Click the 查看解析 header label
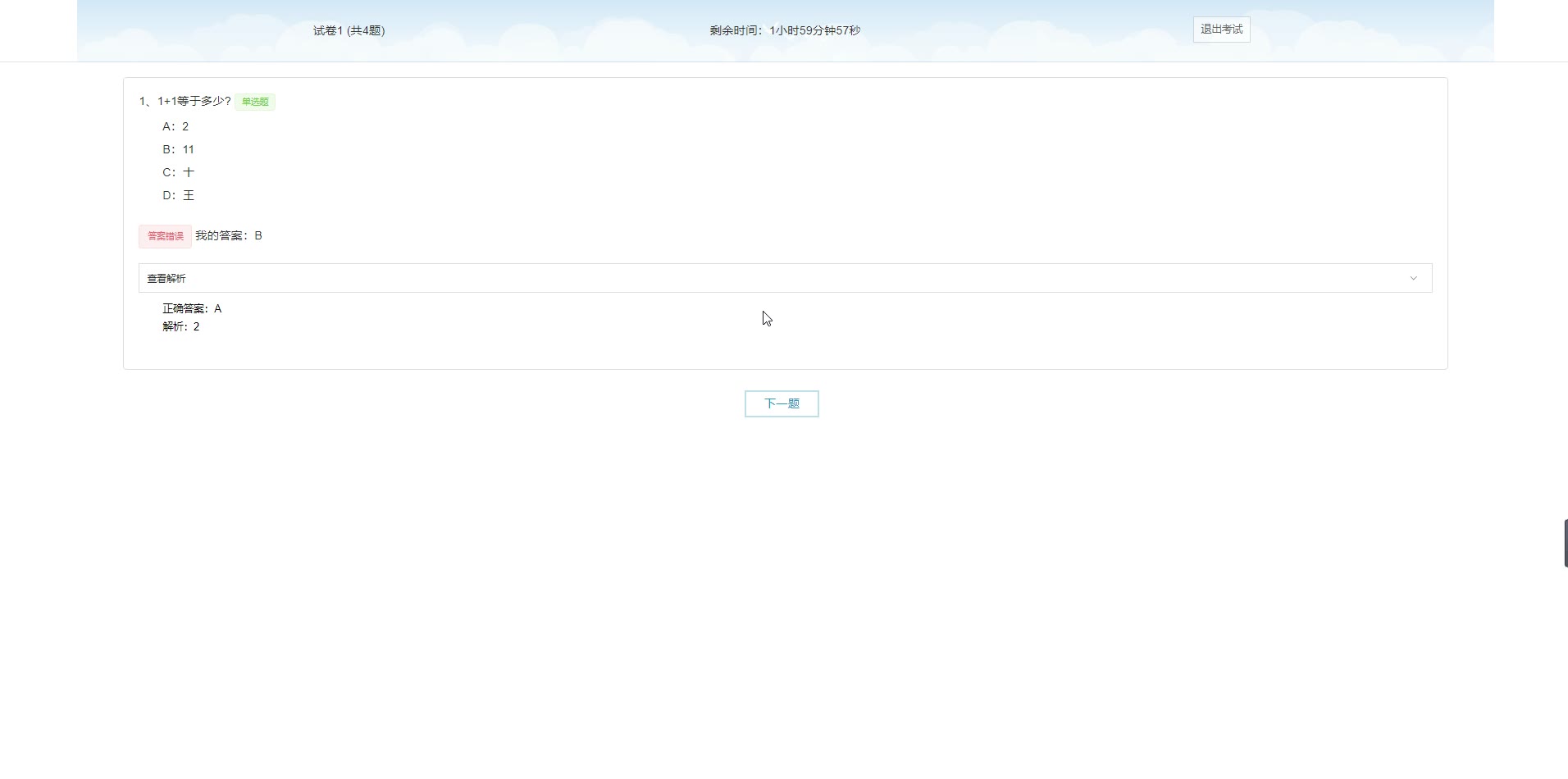Screen dimensions: 1568x779 166,278
